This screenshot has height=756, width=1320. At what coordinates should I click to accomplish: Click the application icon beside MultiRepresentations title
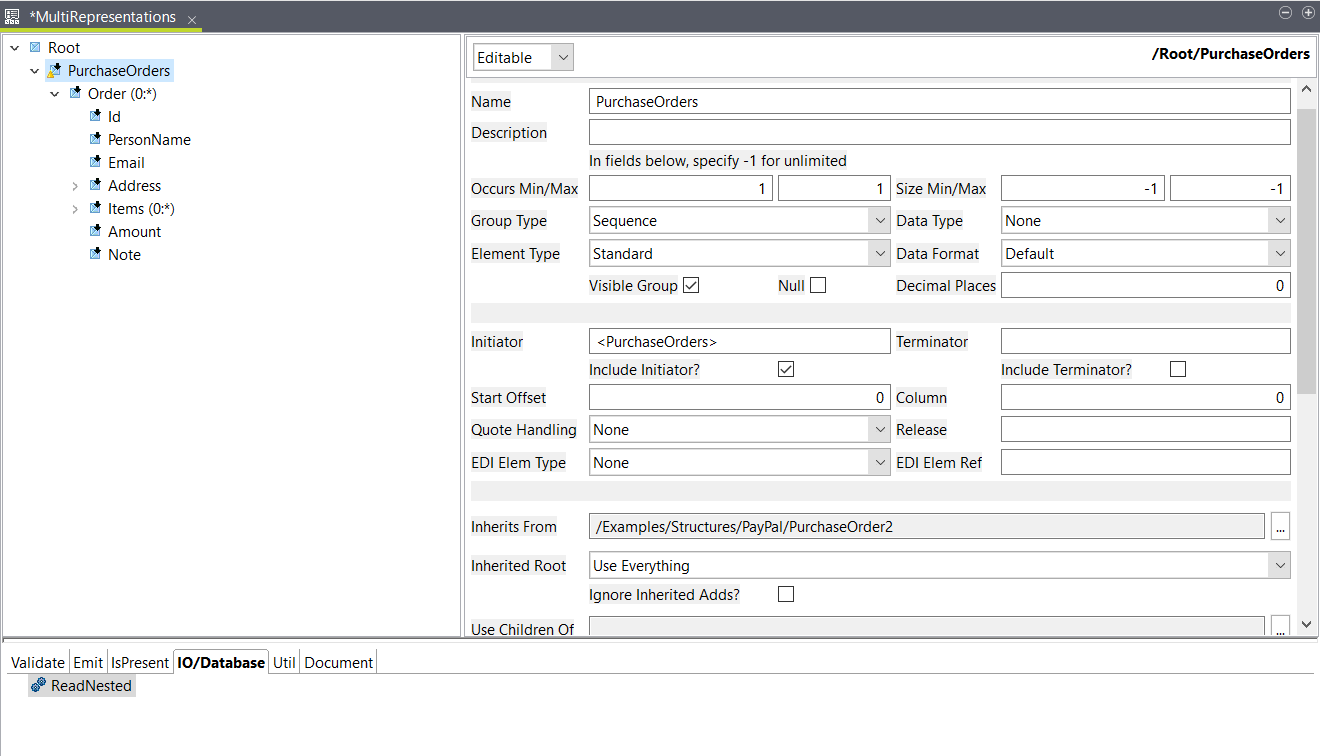pyautogui.click(x=12, y=16)
